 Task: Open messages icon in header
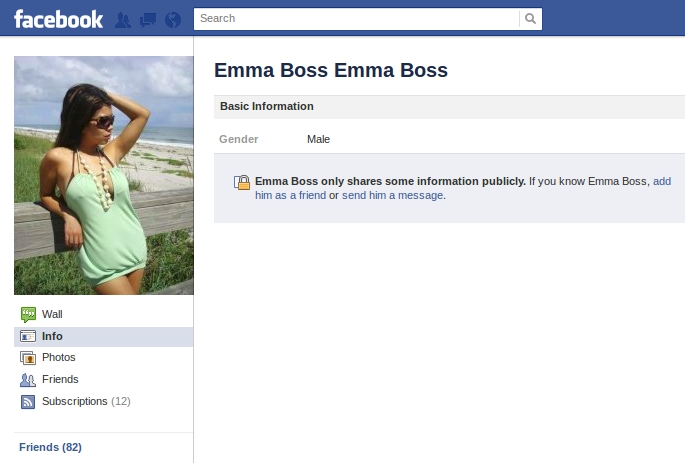coord(148,20)
